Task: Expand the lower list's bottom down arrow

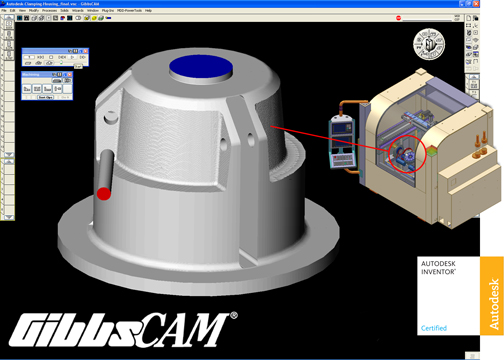Action: coord(9,217)
